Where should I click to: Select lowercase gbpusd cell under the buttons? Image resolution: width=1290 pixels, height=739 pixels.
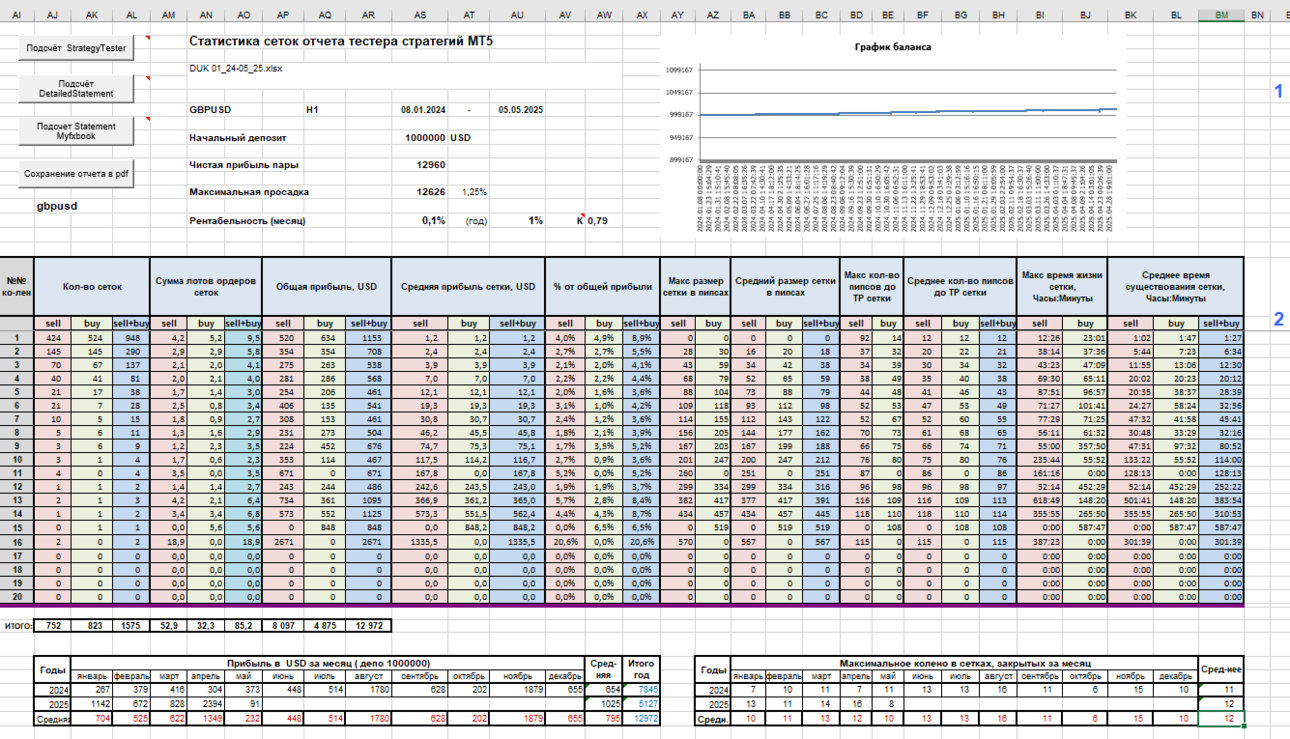pos(58,206)
